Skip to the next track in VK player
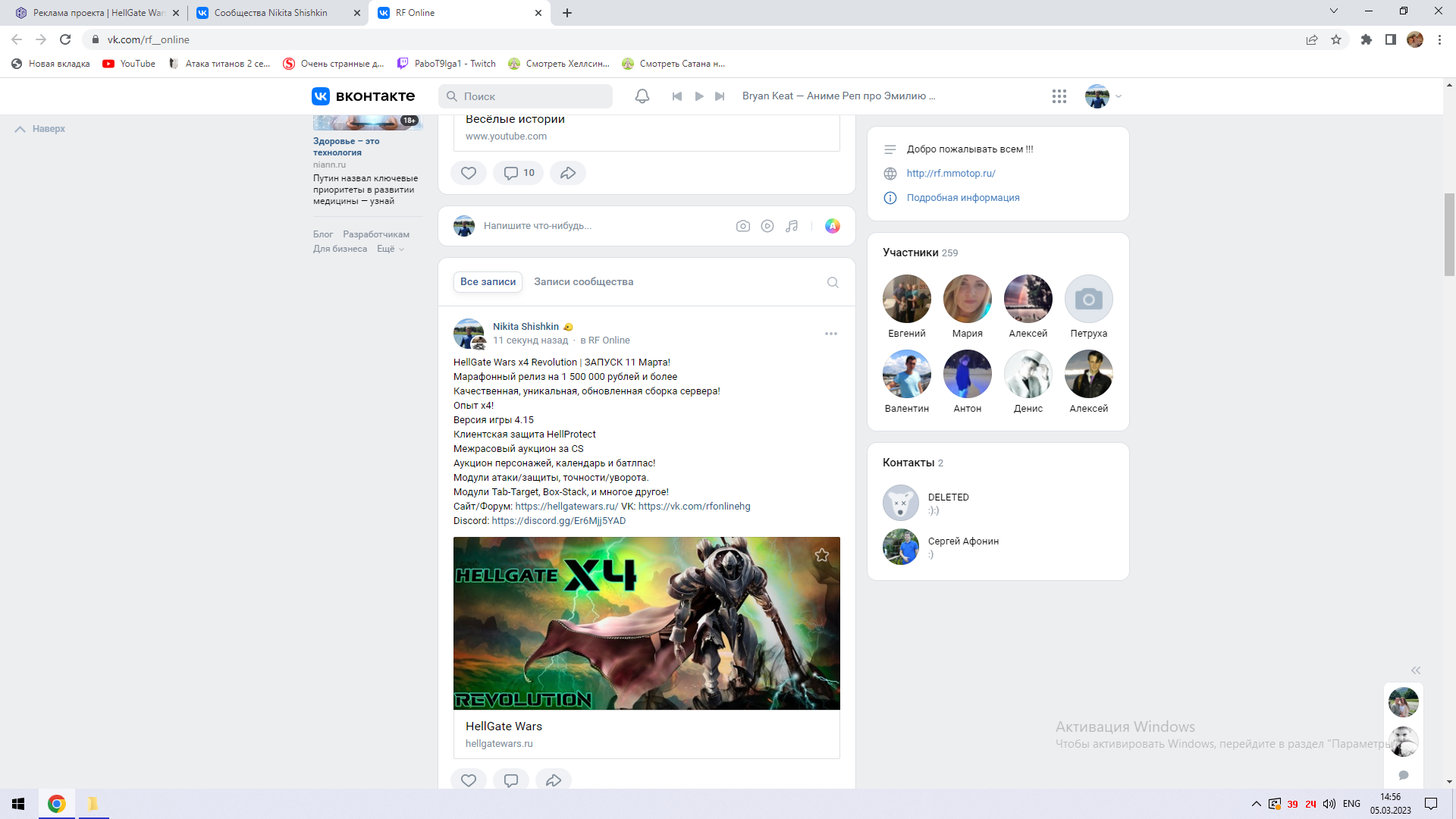The image size is (1456, 819). coord(720,96)
